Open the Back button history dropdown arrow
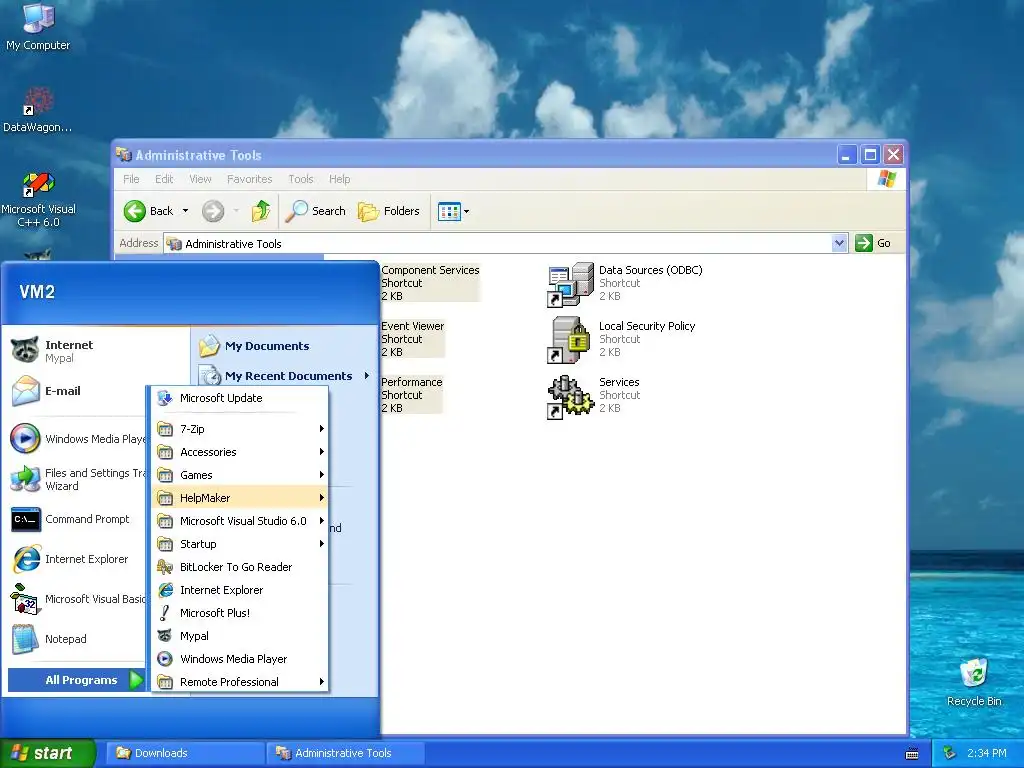1024x768 pixels. 185,211
